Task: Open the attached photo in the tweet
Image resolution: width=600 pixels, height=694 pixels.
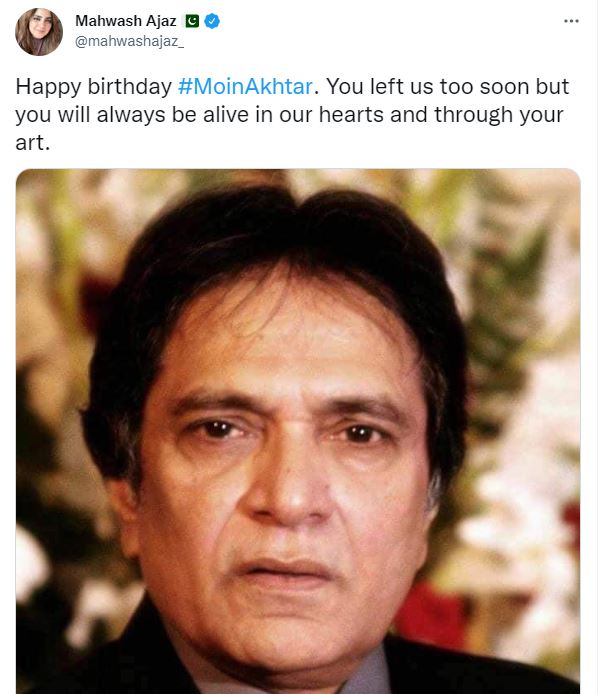Action: 298,431
